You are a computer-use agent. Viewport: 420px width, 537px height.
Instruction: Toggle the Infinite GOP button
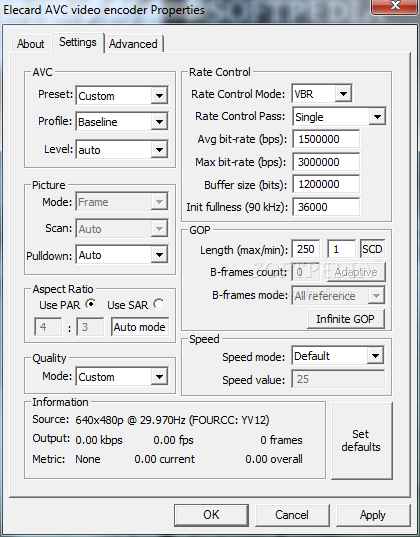pyautogui.click(x=345, y=319)
